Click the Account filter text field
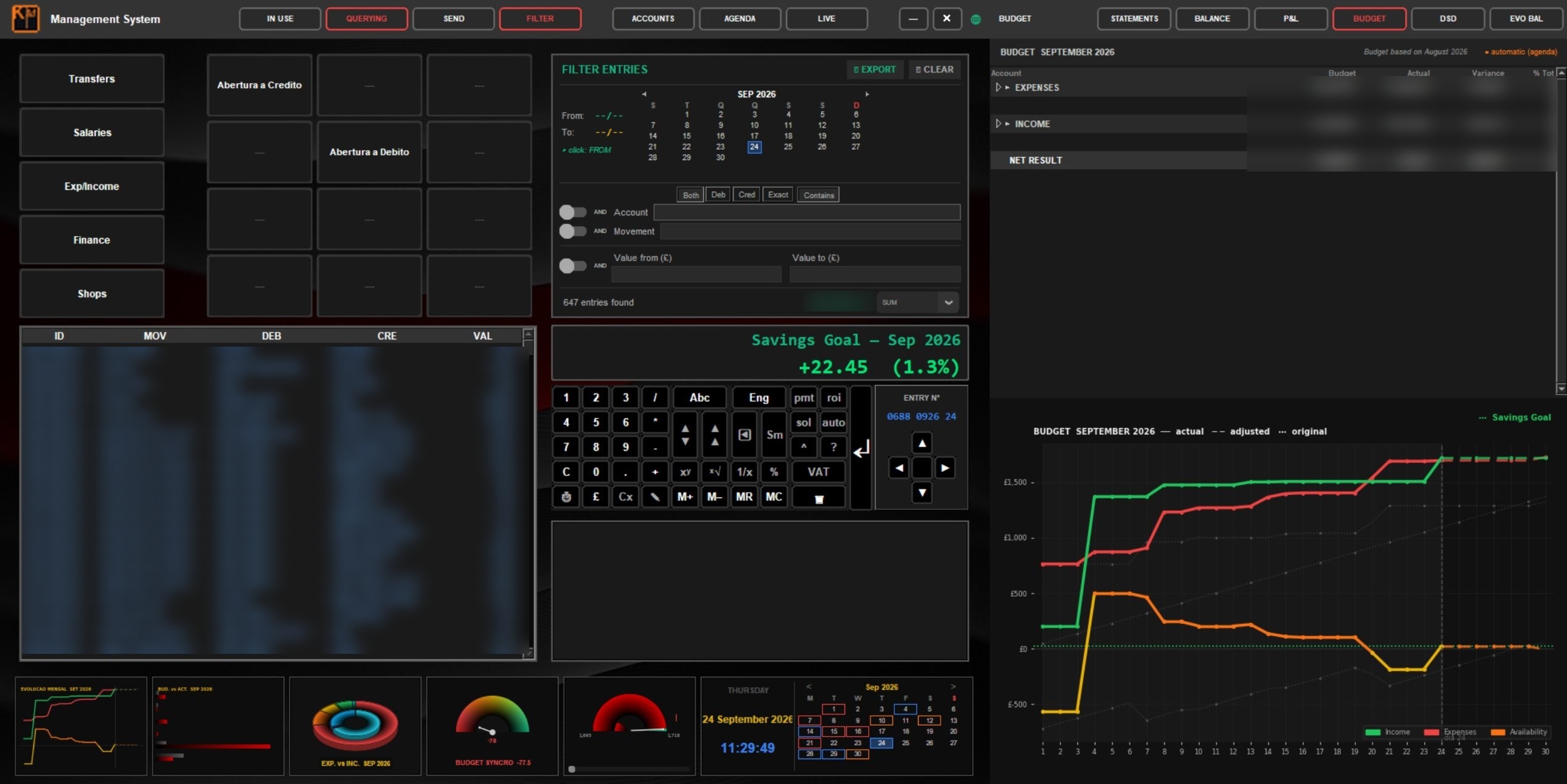This screenshot has width=1567, height=784. pos(807,212)
